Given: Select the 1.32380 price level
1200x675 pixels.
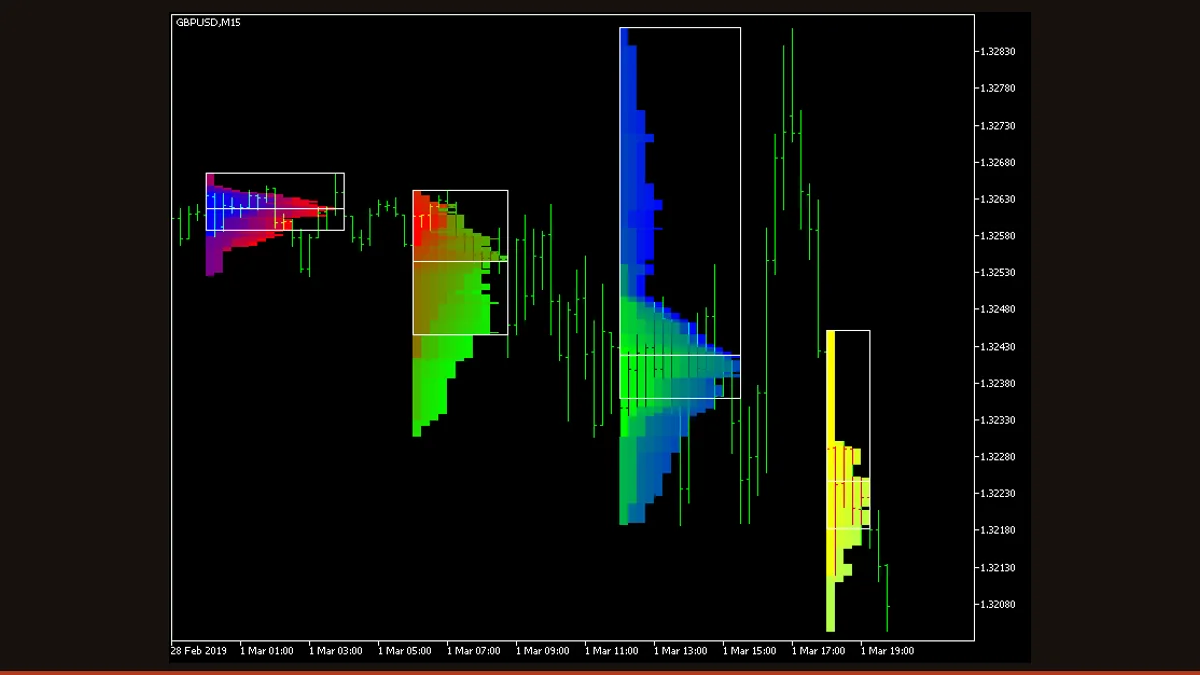Looking at the screenshot, I should tap(997, 384).
